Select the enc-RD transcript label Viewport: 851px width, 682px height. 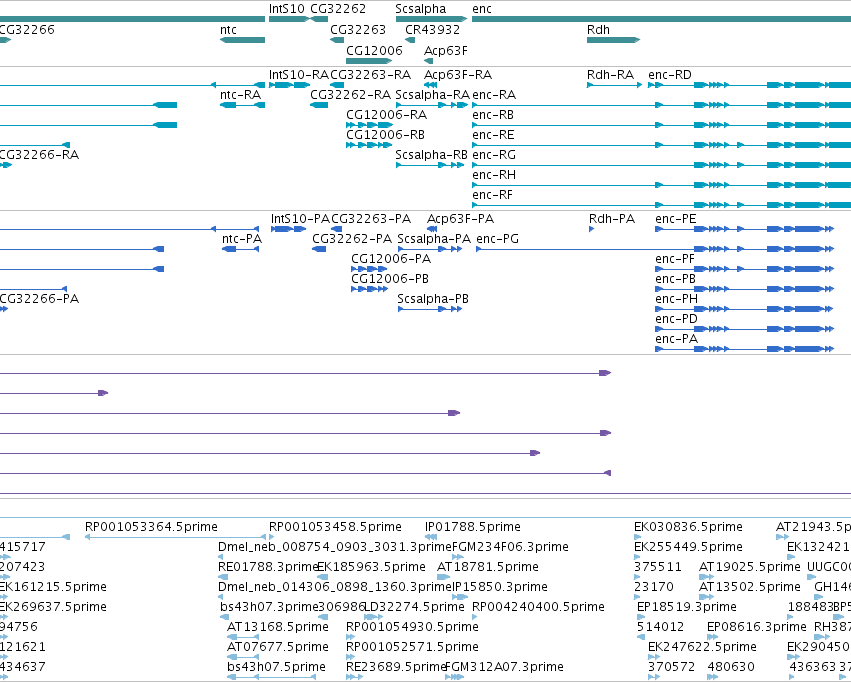[x=670, y=74]
